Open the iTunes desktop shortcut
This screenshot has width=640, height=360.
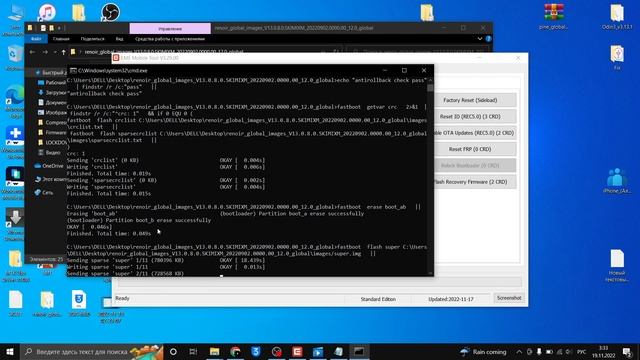(x=47, y=13)
